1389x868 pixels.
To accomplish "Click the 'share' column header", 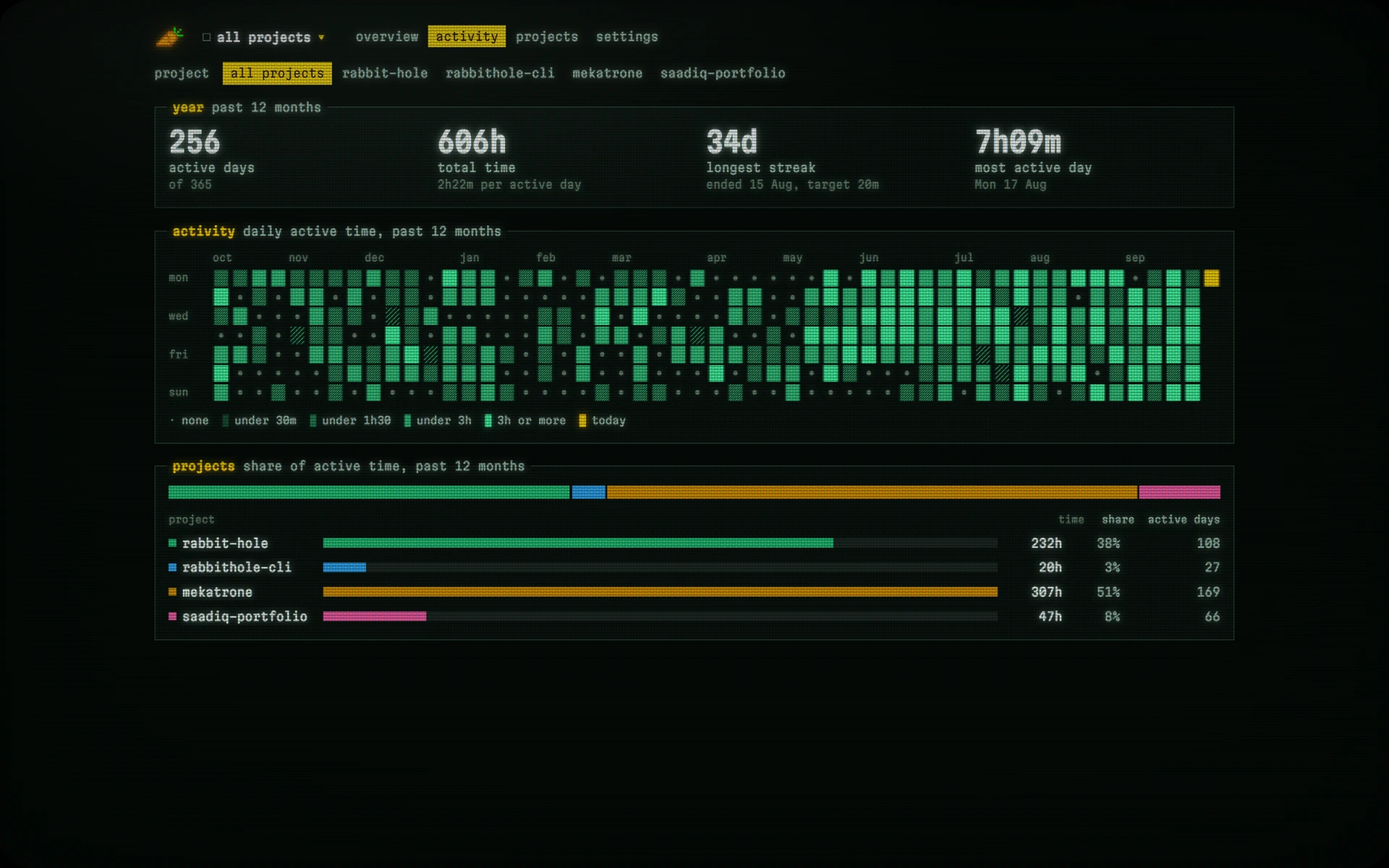I will pyautogui.click(x=1118, y=519).
